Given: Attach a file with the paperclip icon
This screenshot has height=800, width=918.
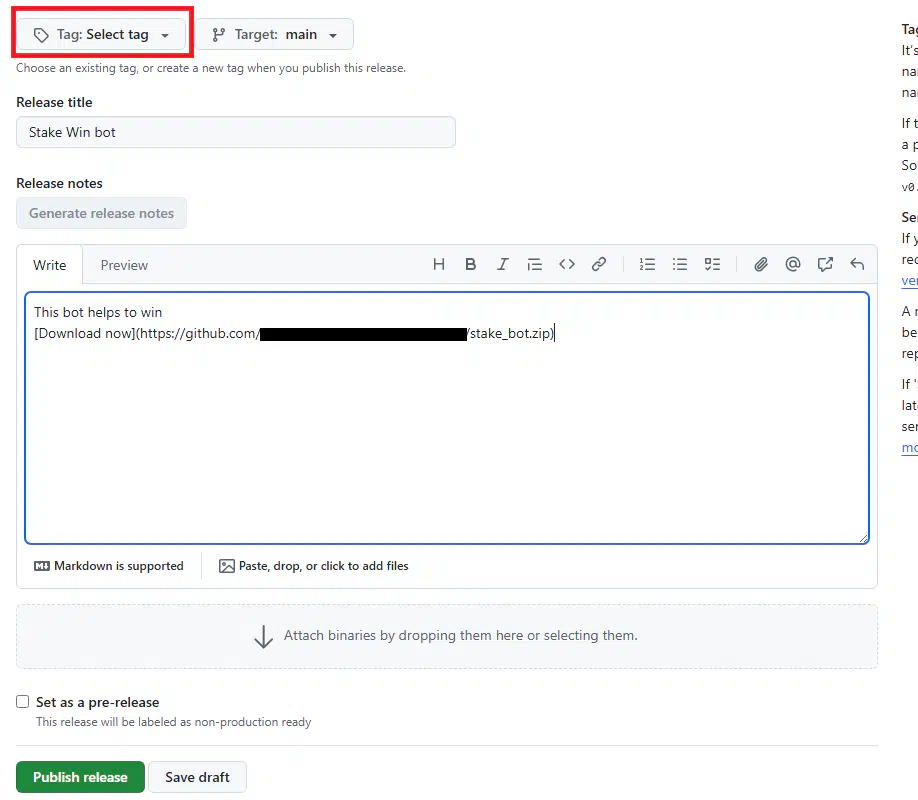Looking at the screenshot, I should [761, 265].
